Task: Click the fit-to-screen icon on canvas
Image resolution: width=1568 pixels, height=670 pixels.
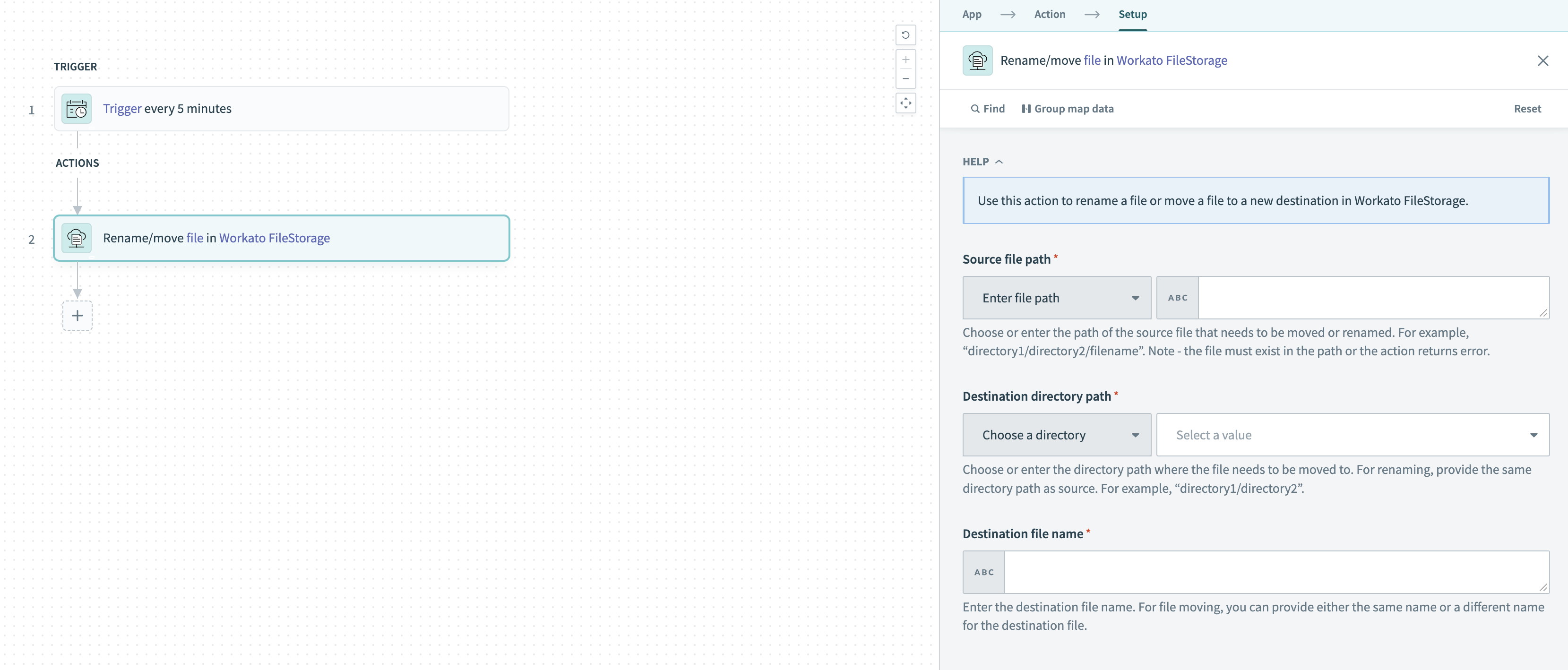Action: pos(904,102)
